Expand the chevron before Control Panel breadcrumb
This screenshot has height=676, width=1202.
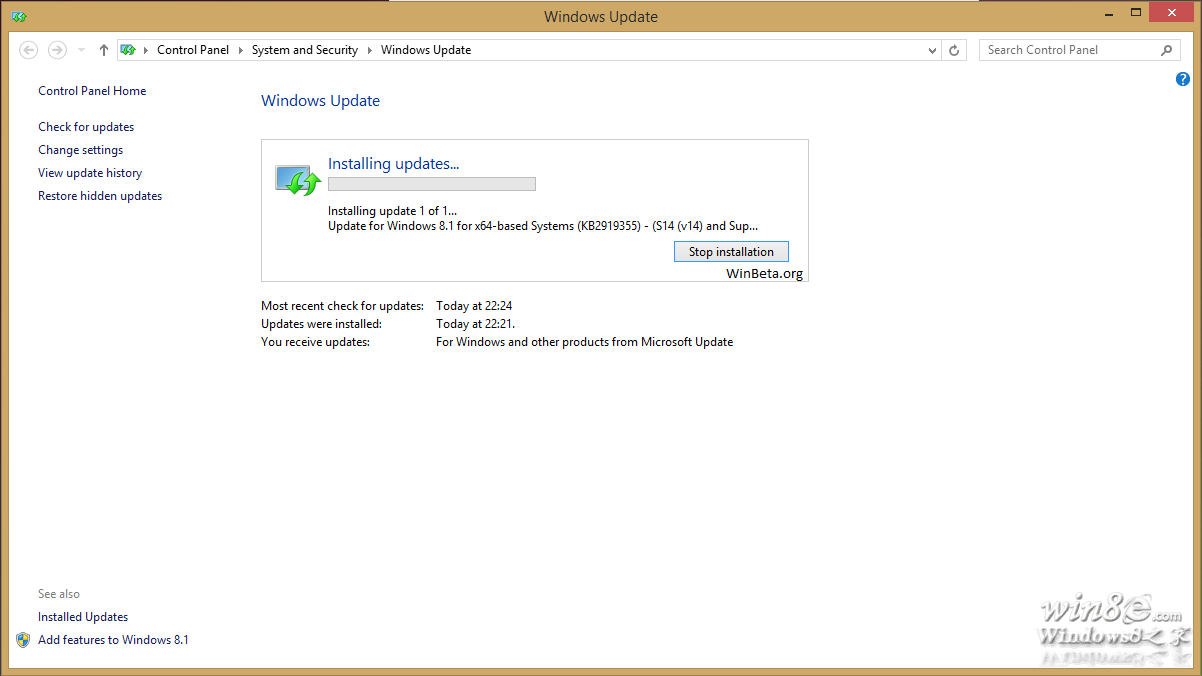[146, 50]
